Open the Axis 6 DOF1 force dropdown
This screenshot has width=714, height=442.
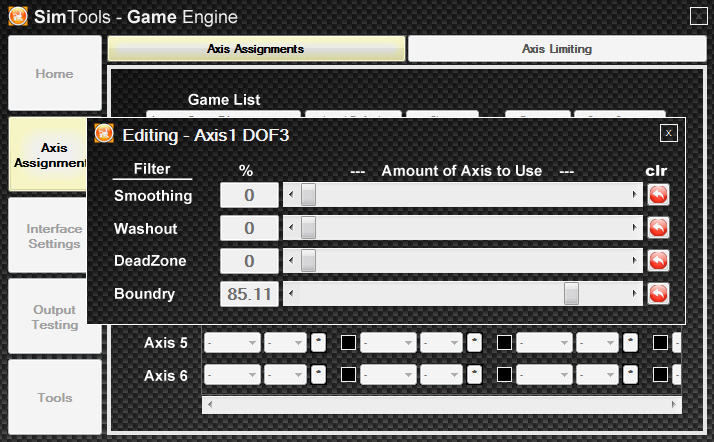click(x=232, y=375)
